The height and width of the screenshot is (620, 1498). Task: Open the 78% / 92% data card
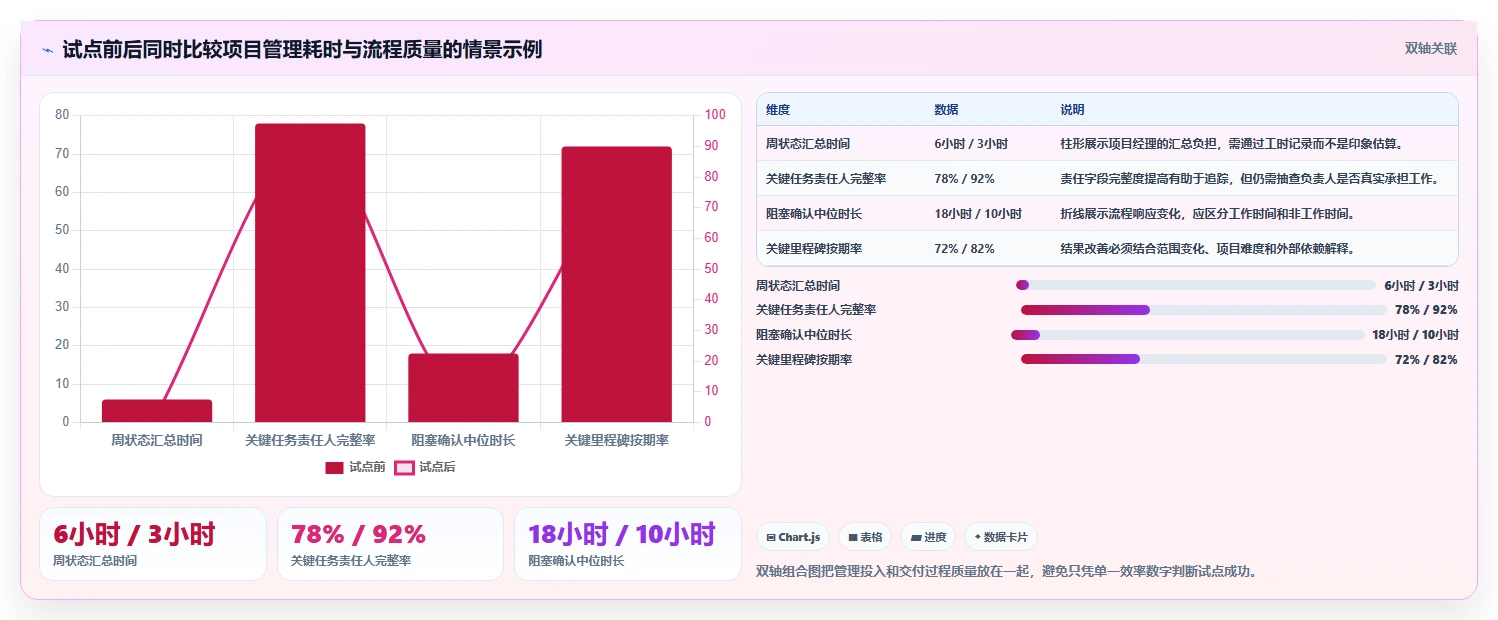pyautogui.click(x=390, y=544)
